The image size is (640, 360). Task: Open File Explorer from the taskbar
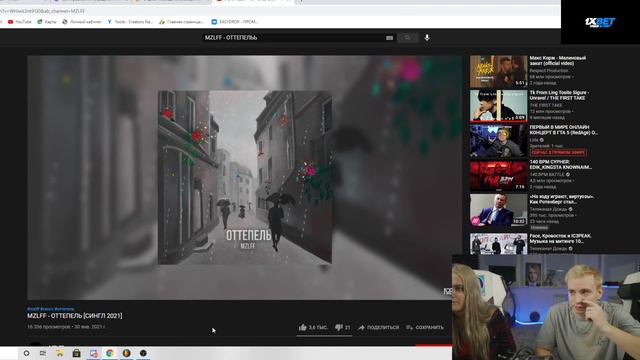[60, 353]
